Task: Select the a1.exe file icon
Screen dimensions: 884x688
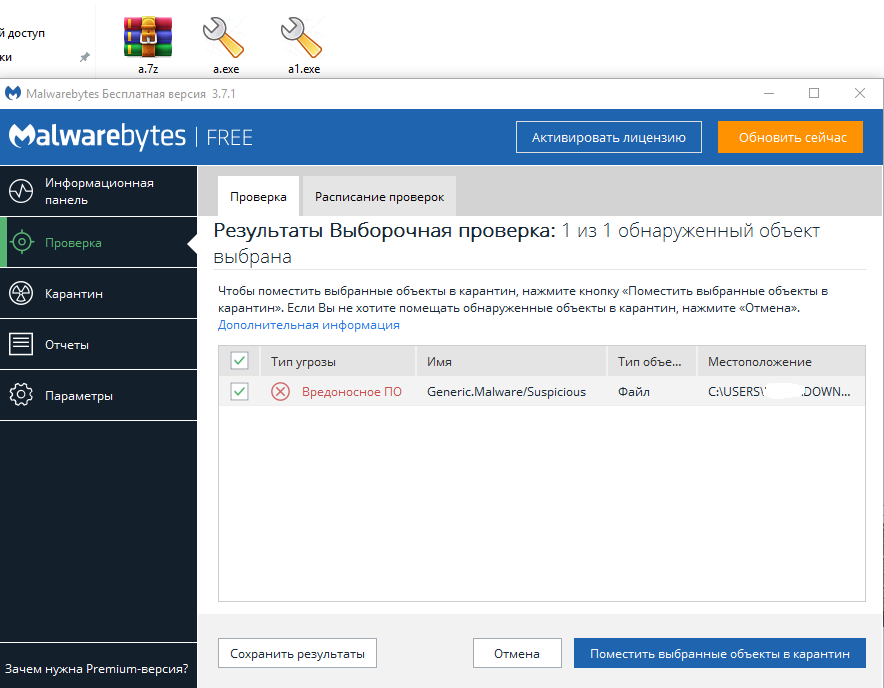Action: (x=302, y=37)
